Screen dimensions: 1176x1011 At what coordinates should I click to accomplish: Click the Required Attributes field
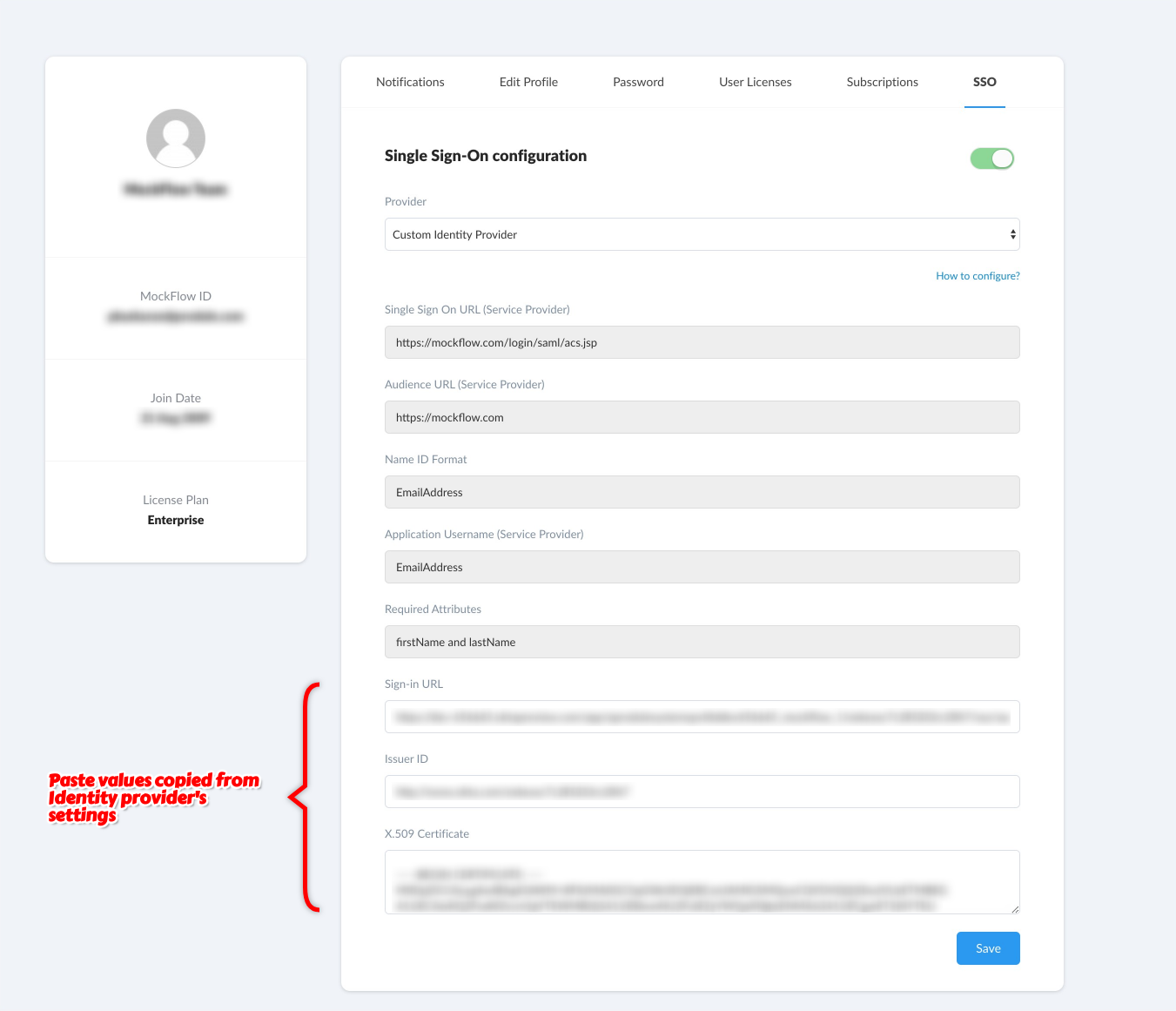click(x=702, y=642)
